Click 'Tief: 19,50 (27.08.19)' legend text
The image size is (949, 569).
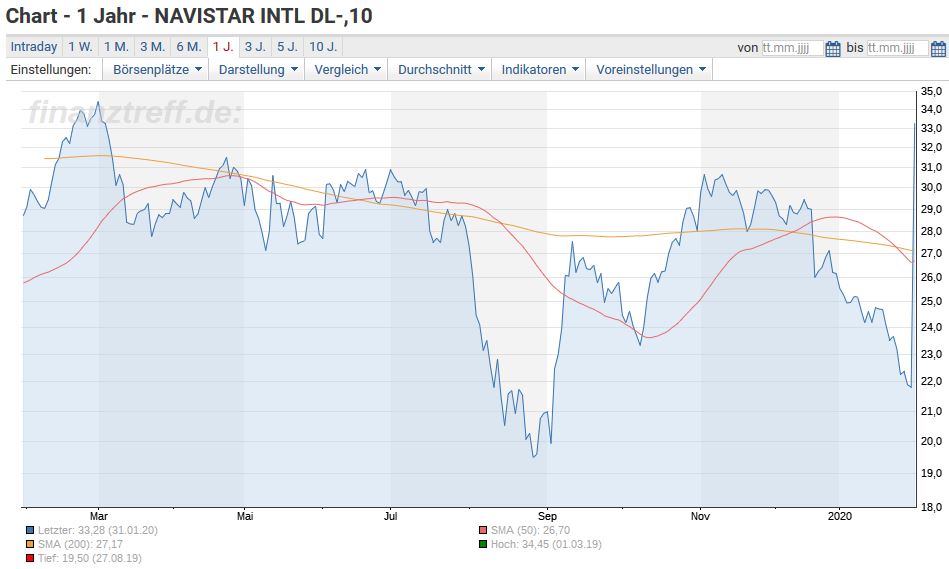point(90,558)
